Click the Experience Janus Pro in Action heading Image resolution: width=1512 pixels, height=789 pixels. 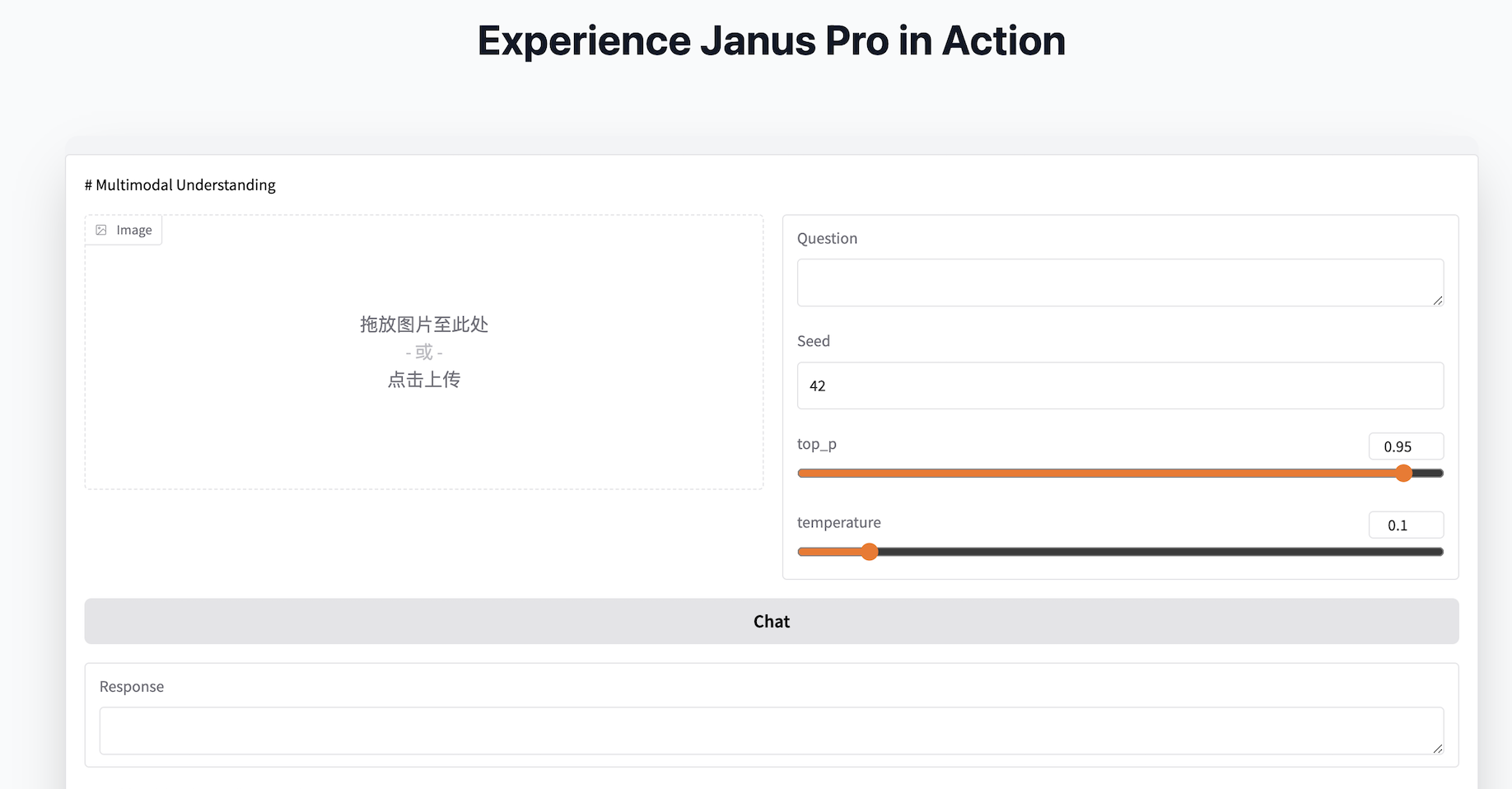coord(771,41)
